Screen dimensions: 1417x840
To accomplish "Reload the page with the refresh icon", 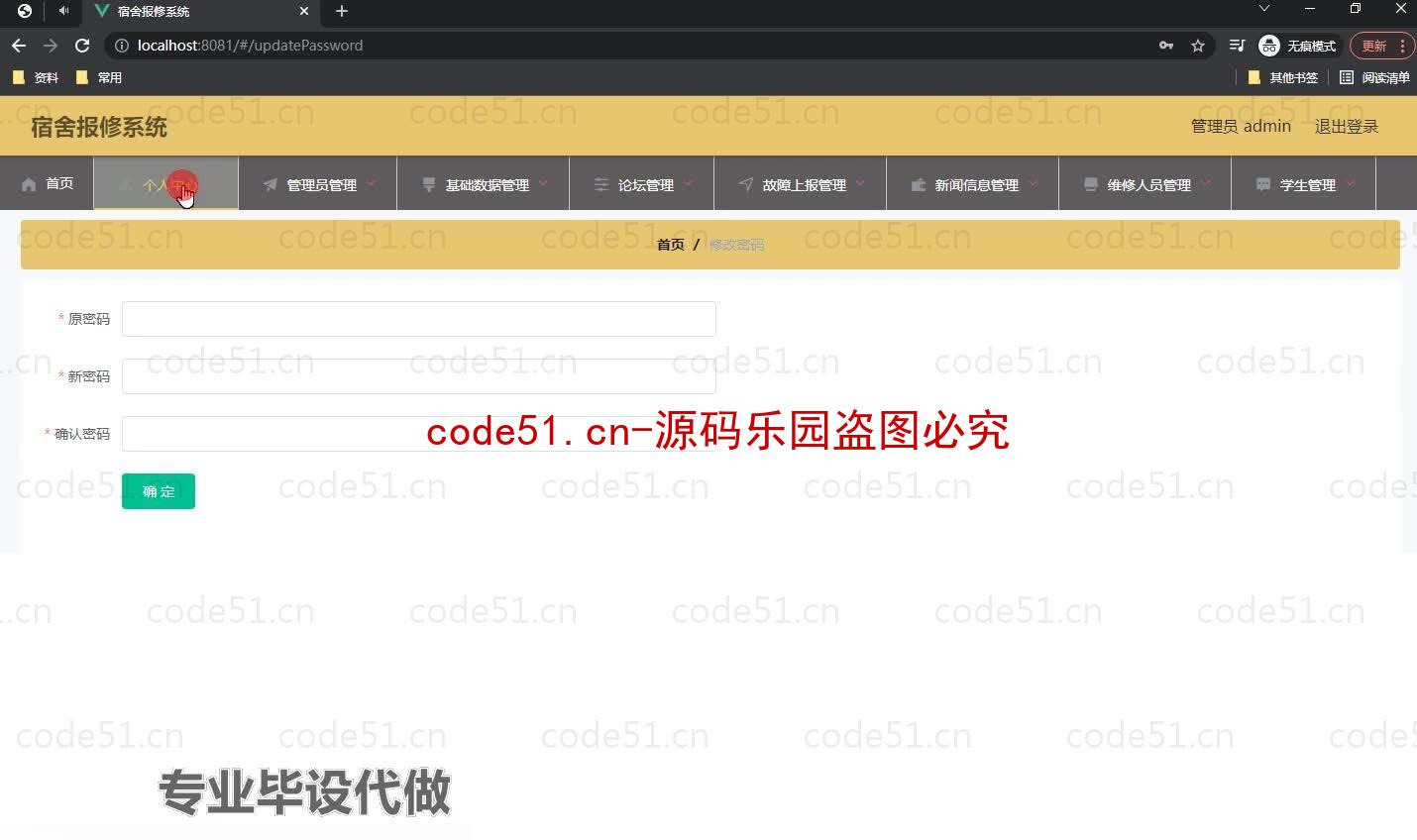I will pos(82,46).
